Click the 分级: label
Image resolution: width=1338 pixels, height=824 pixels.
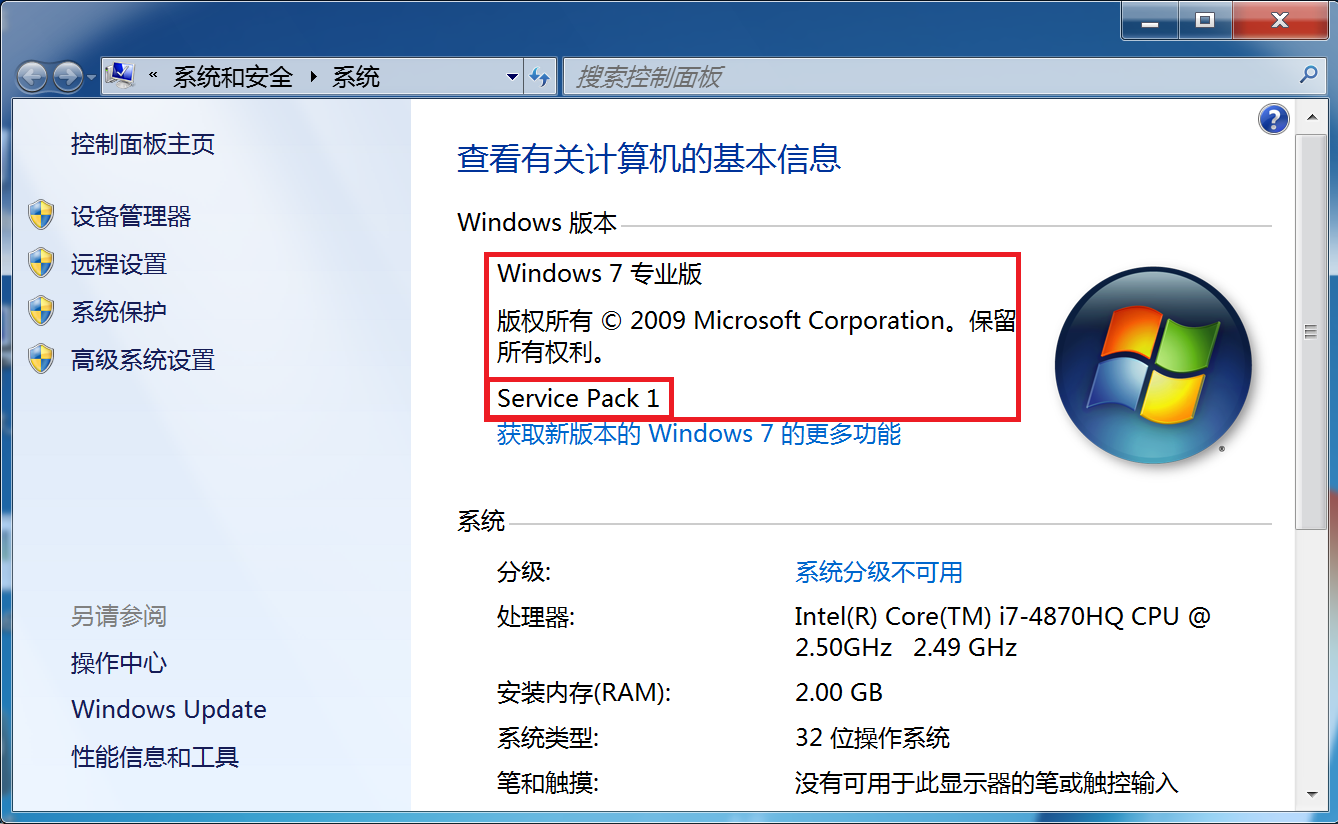(x=524, y=572)
